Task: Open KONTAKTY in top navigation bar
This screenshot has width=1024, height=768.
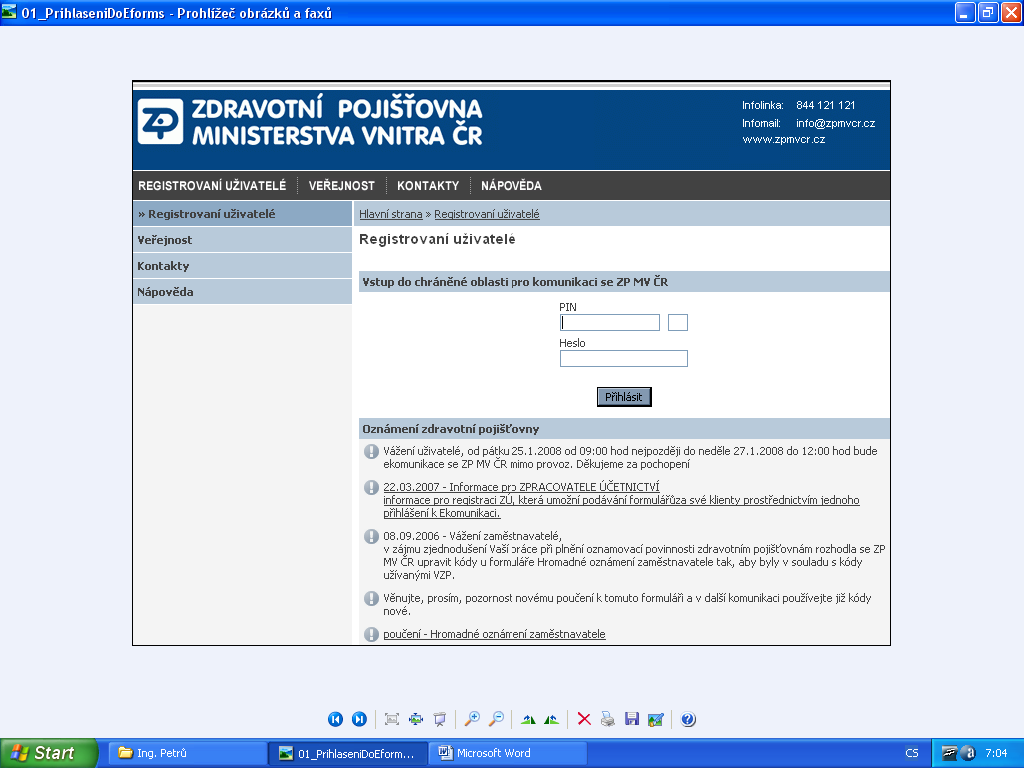Action: pos(428,185)
